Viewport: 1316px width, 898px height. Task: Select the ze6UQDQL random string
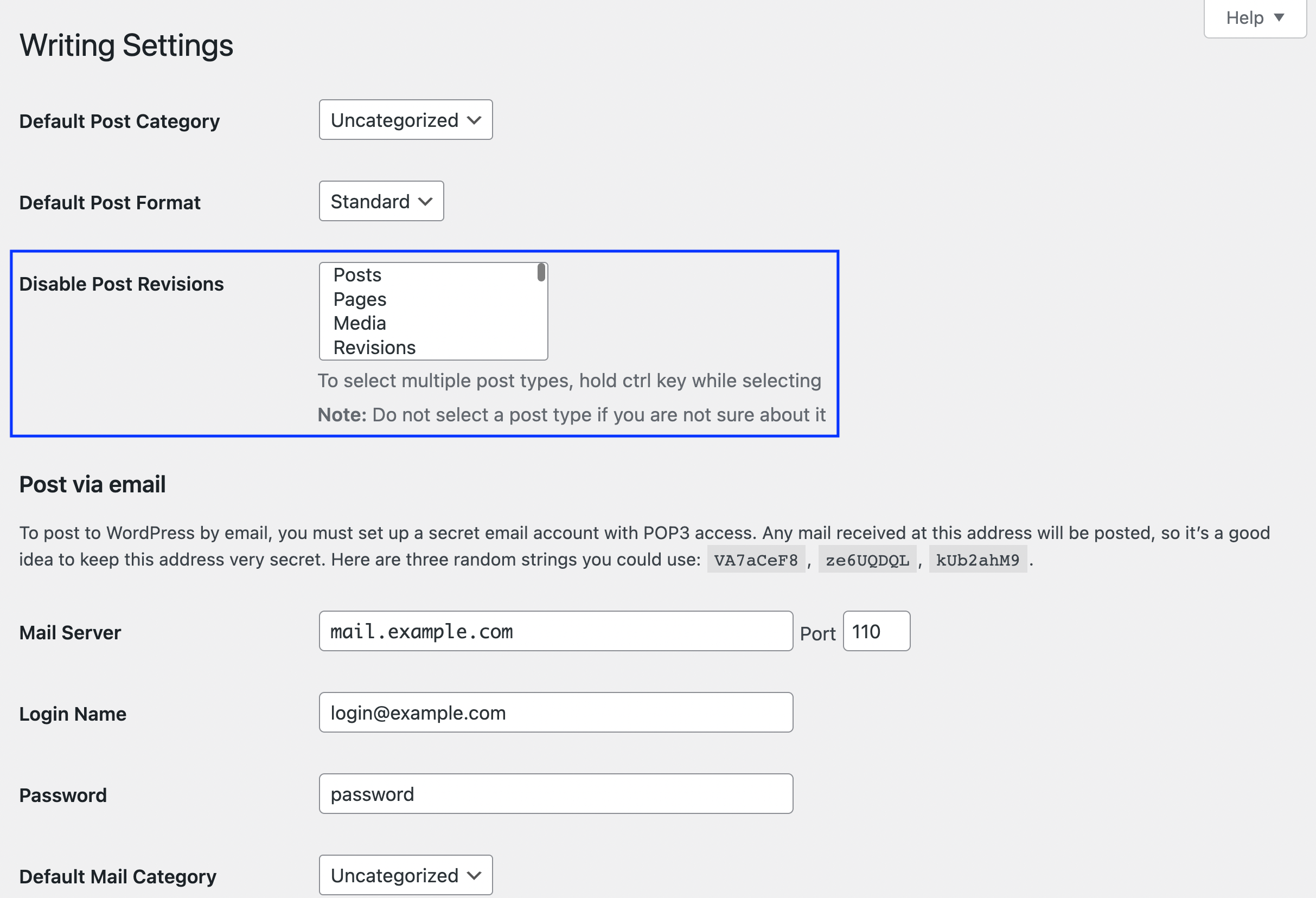(x=867, y=560)
